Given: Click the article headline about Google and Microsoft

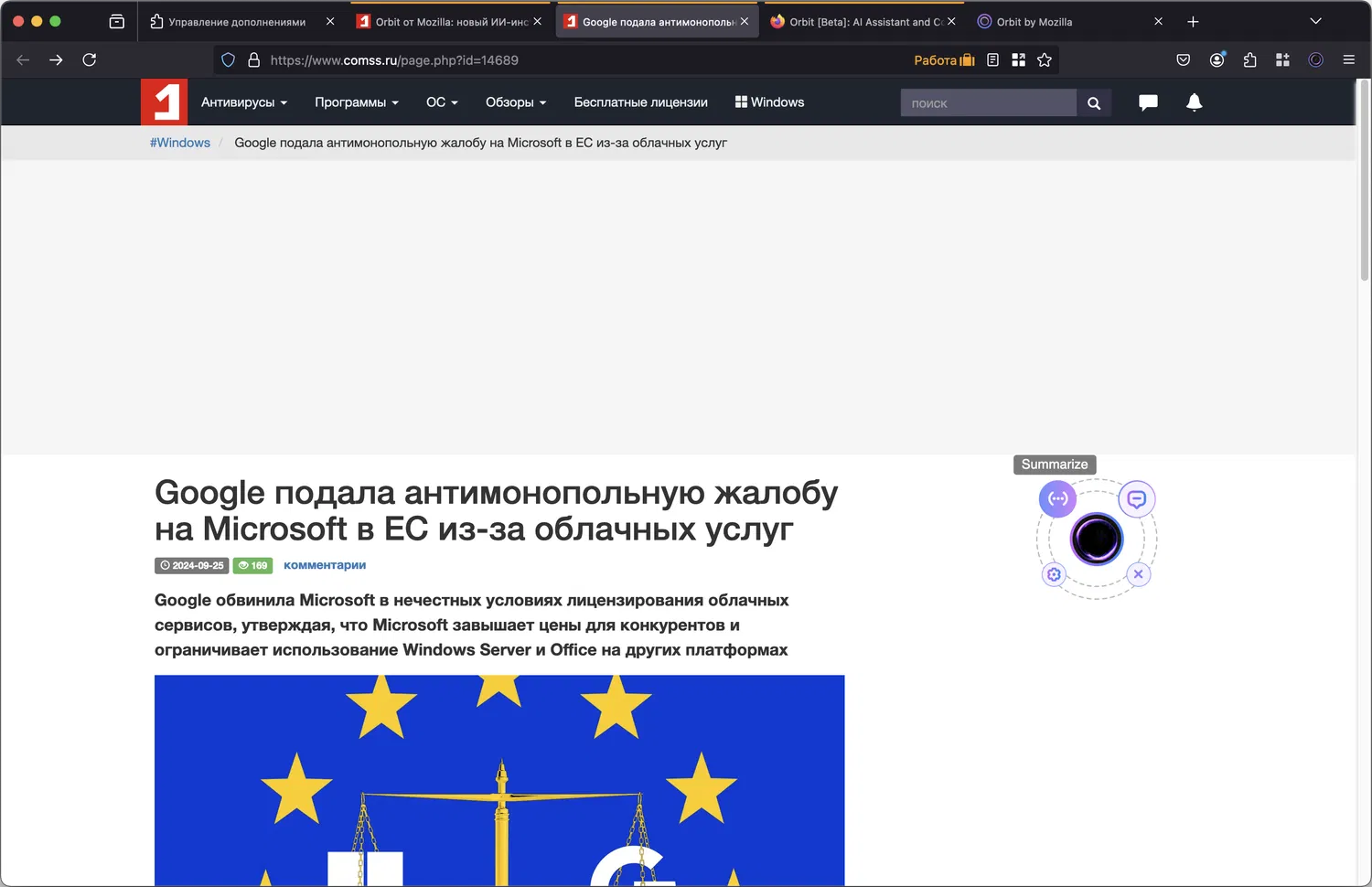Looking at the screenshot, I should 496,510.
